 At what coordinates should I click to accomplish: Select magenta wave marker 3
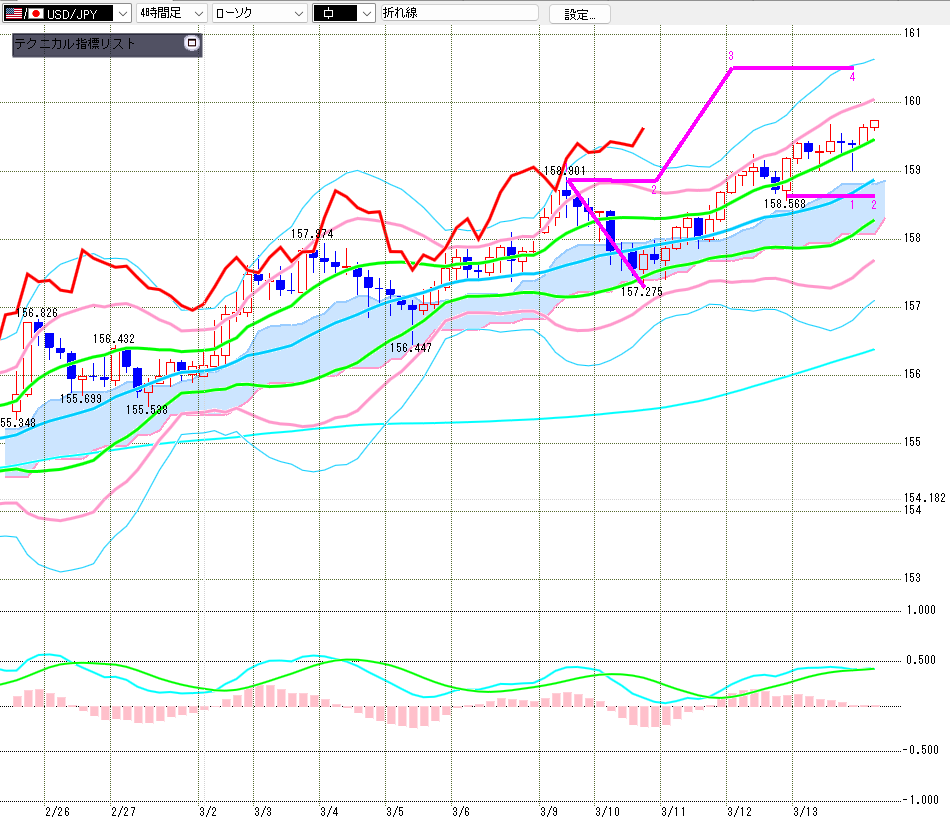[731, 56]
